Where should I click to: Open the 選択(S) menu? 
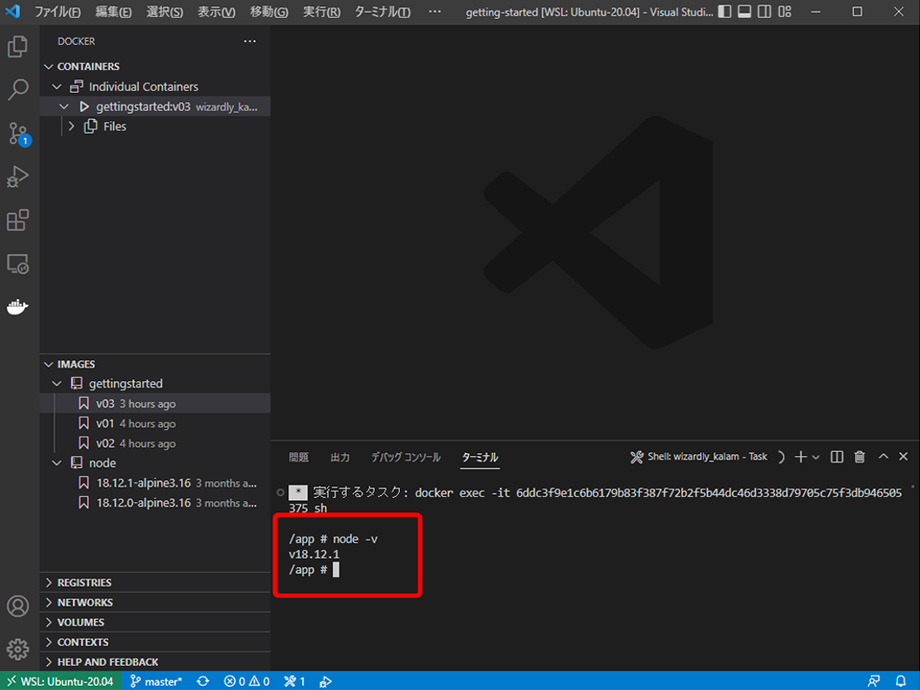[164, 12]
